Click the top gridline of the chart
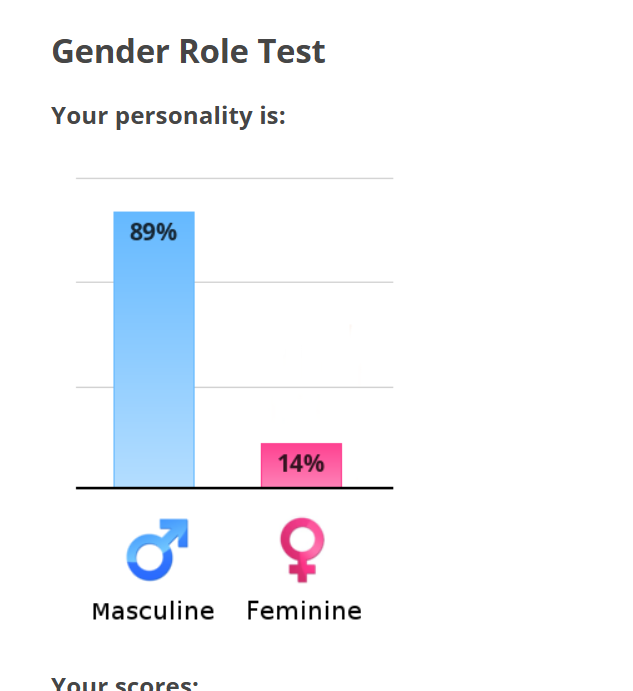Screen dimensions: 633x691 point(235,178)
